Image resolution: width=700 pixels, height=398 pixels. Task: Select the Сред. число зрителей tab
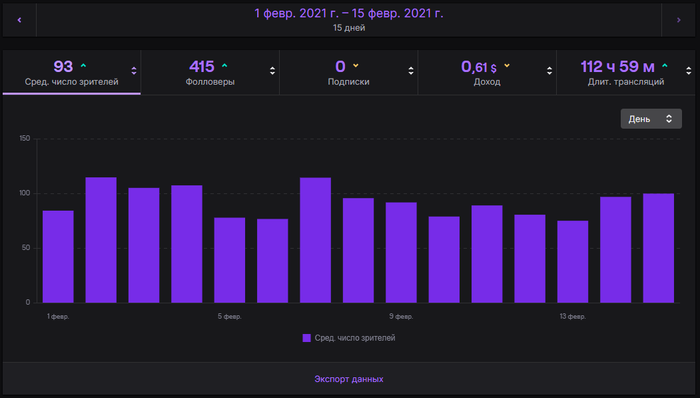point(71,72)
